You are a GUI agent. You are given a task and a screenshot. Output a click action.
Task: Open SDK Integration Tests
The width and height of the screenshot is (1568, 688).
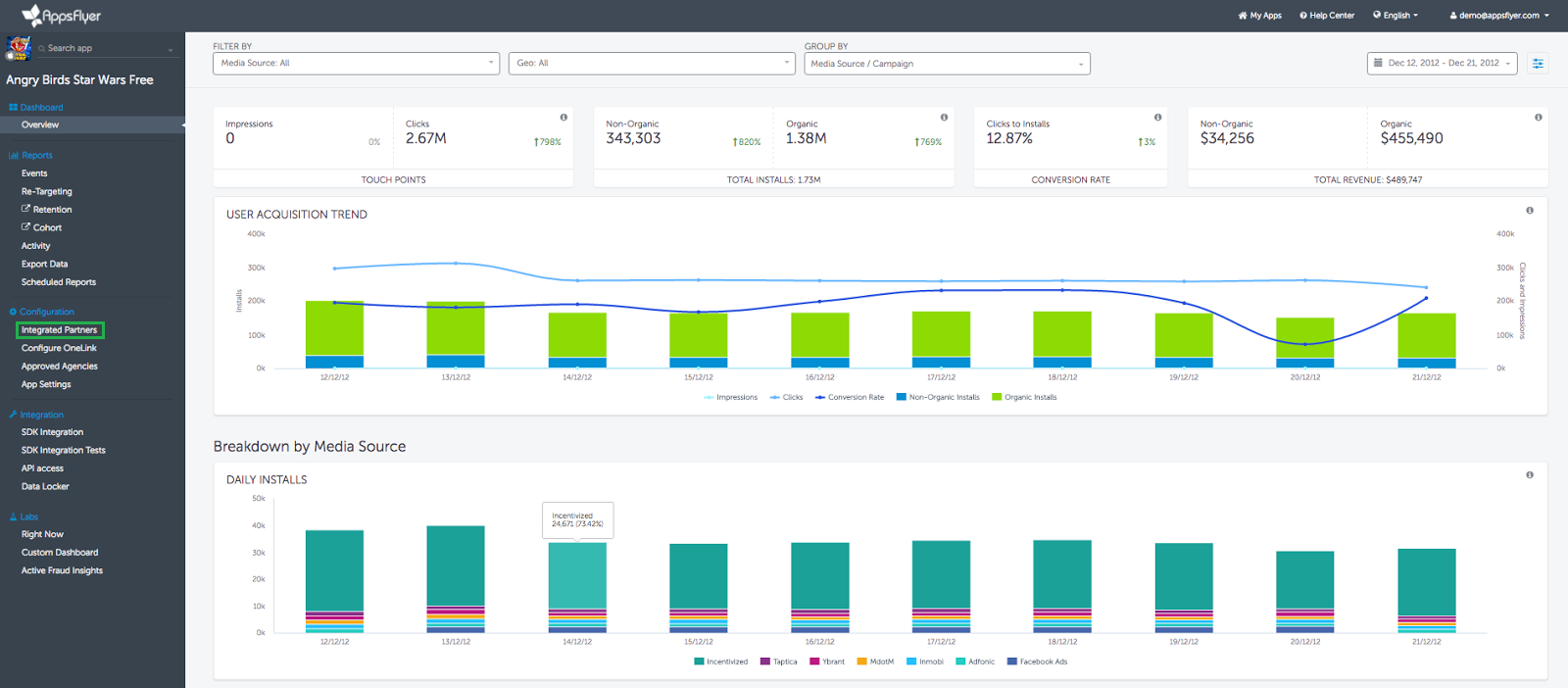click(x=64, y=451)
